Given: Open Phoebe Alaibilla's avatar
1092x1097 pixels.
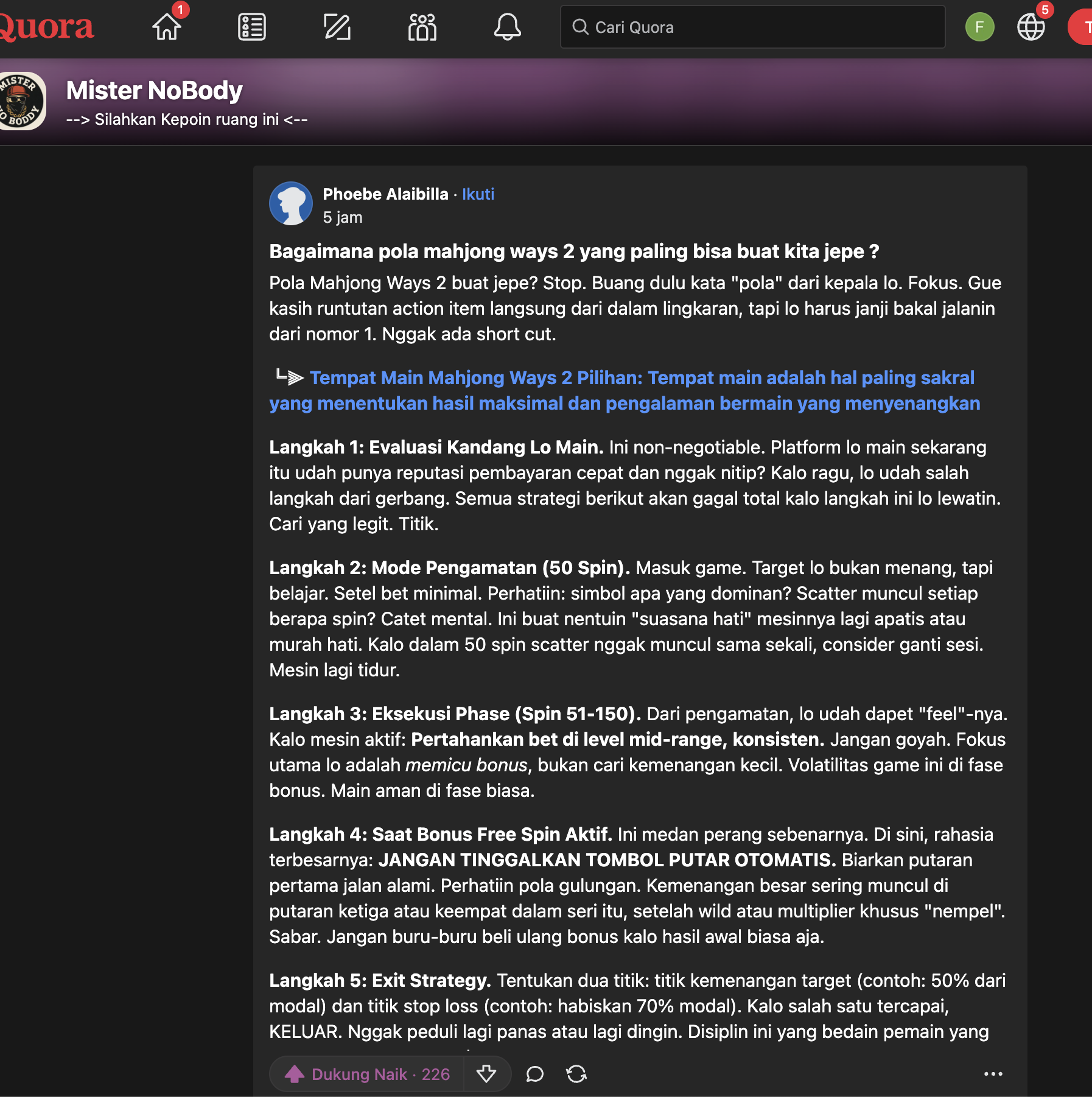Looking at the screenshot, I should point(291,203).
